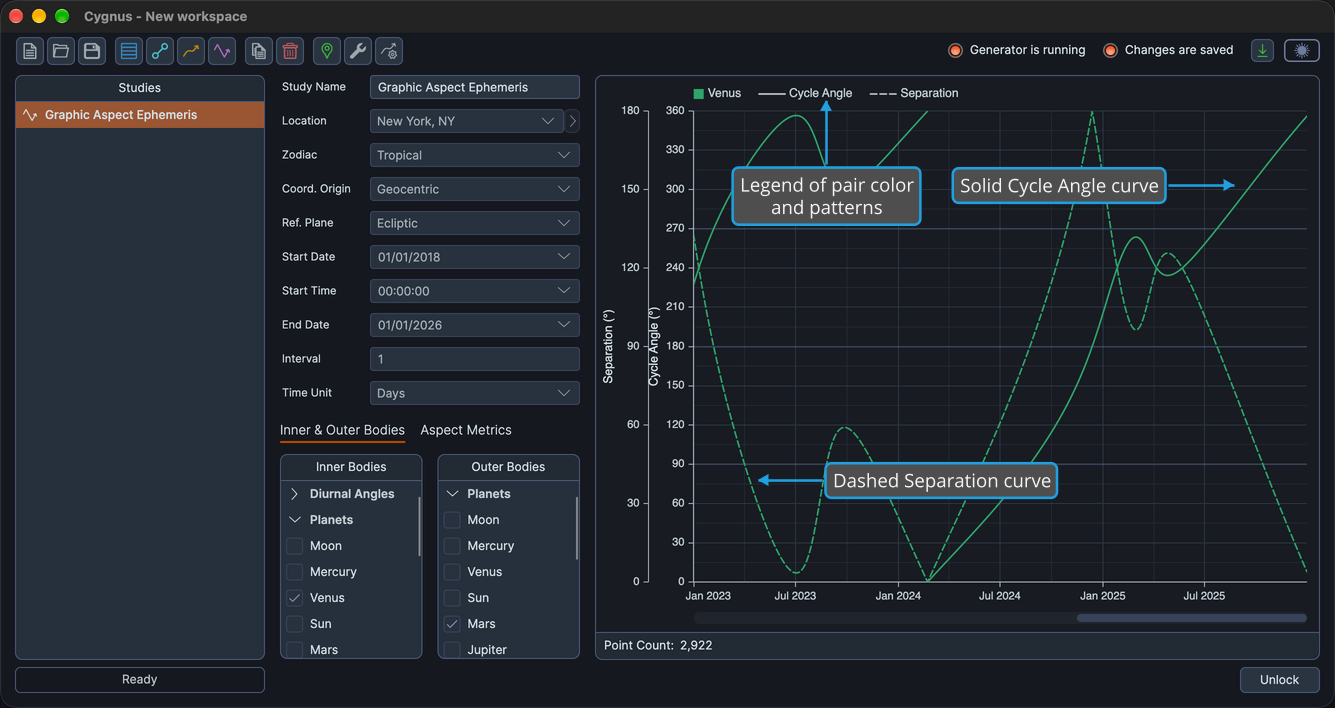Uncheck Venus in Inner Bodies list
Image resolution: width=1335 pixels, height=708 pixels.
[295, 598]
